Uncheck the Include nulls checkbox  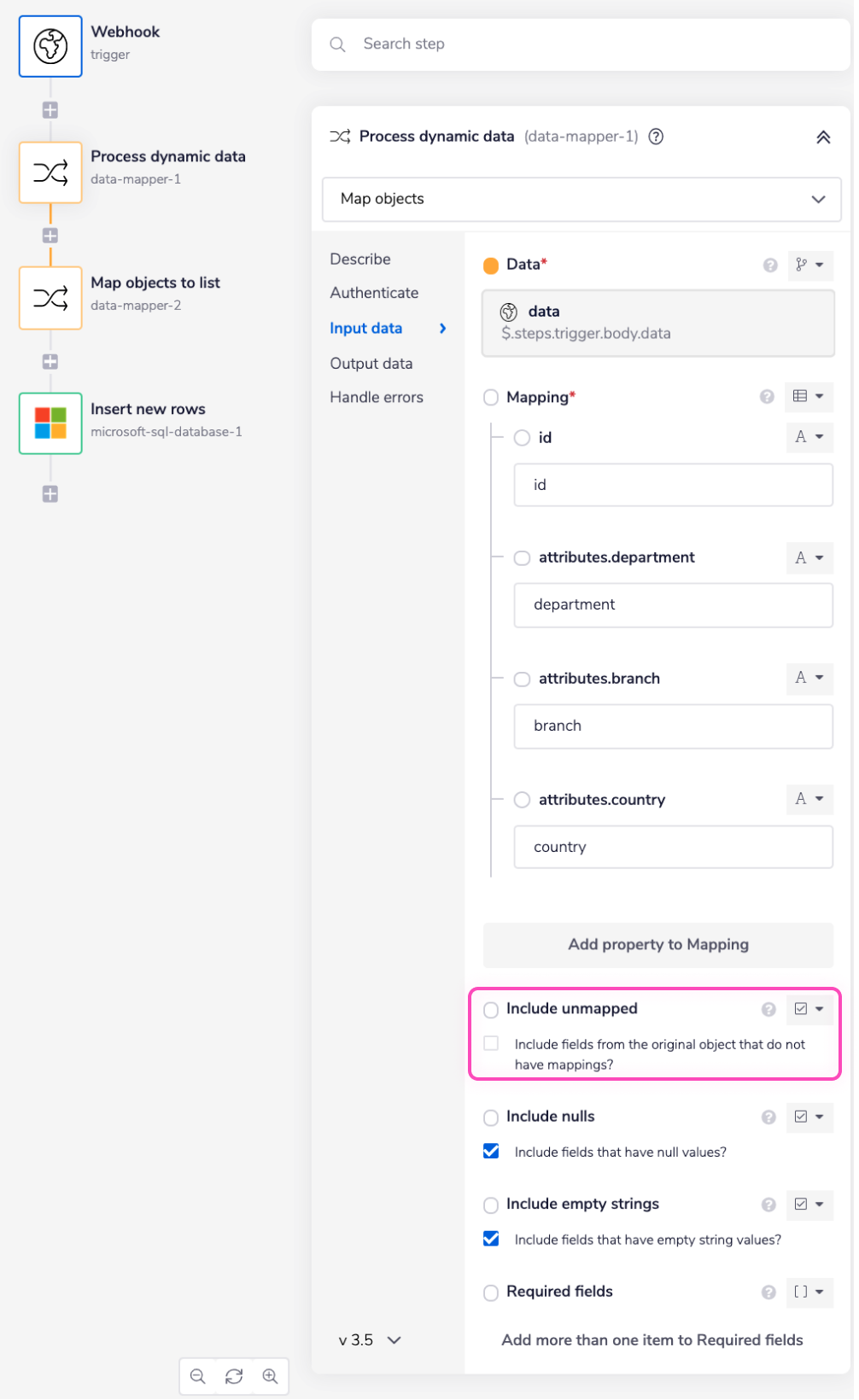coord(491,1152)
